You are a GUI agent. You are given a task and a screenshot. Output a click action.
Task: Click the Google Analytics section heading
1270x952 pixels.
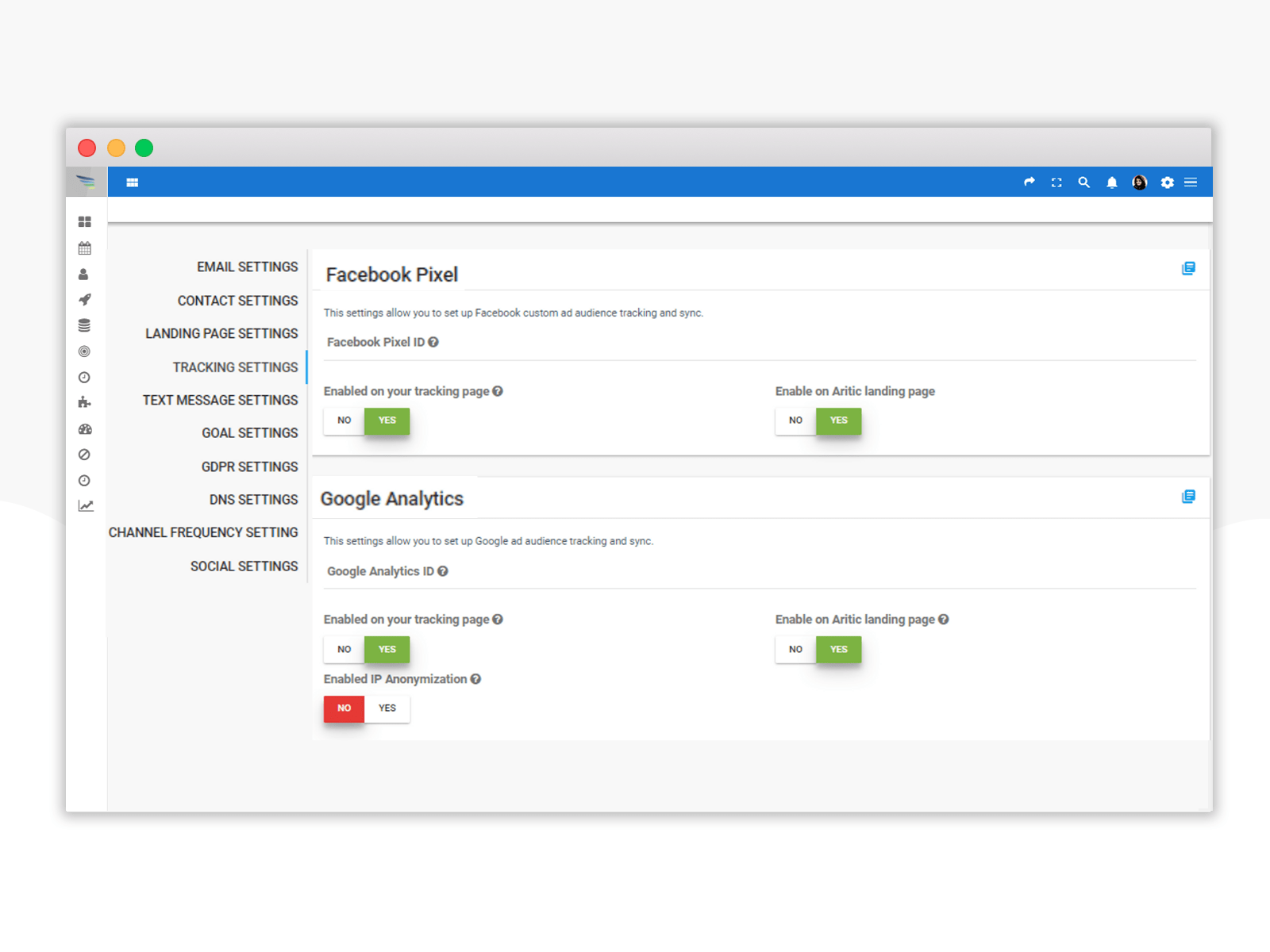click(392, 499)
